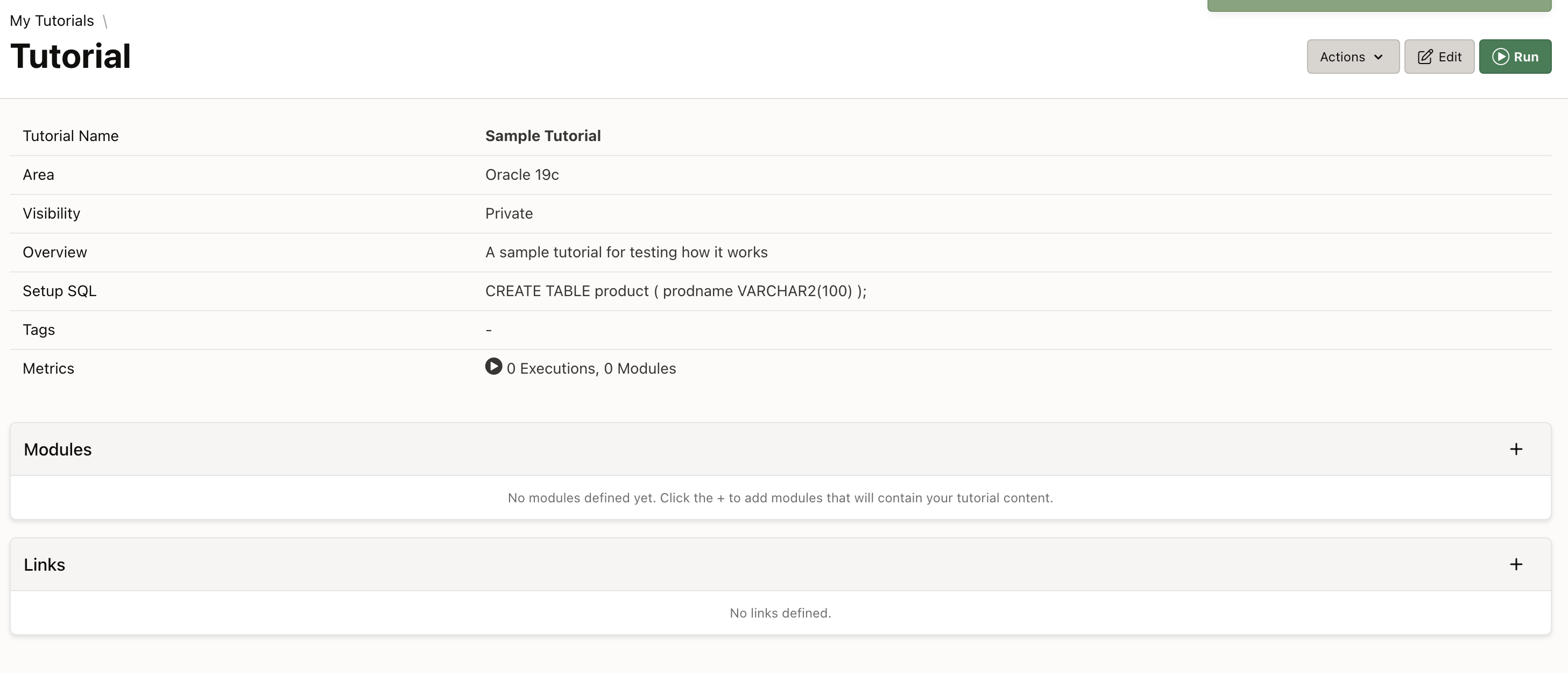This screenshot has width=1568, height=673.
Task: Open the Actions dropdown menu
Action: point(1352,57)
